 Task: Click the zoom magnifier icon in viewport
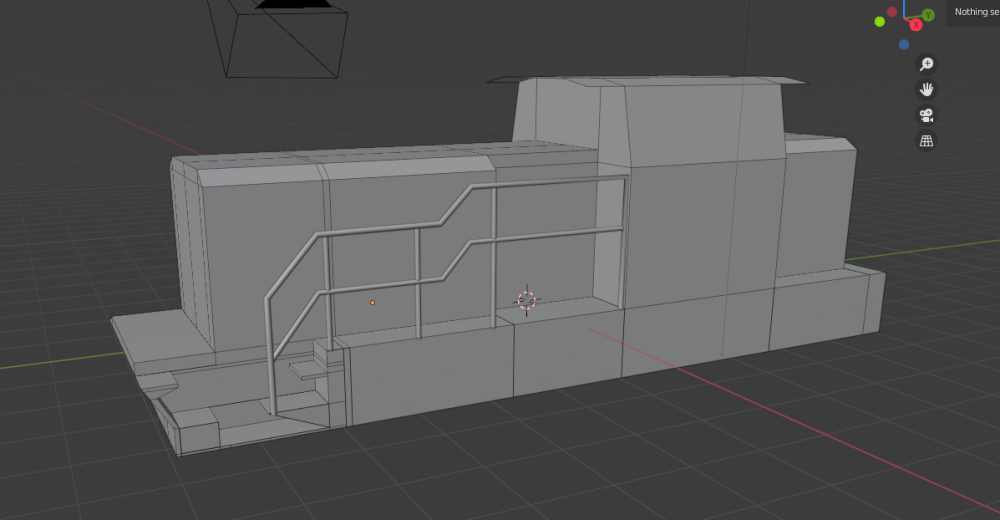pos(927,64)
